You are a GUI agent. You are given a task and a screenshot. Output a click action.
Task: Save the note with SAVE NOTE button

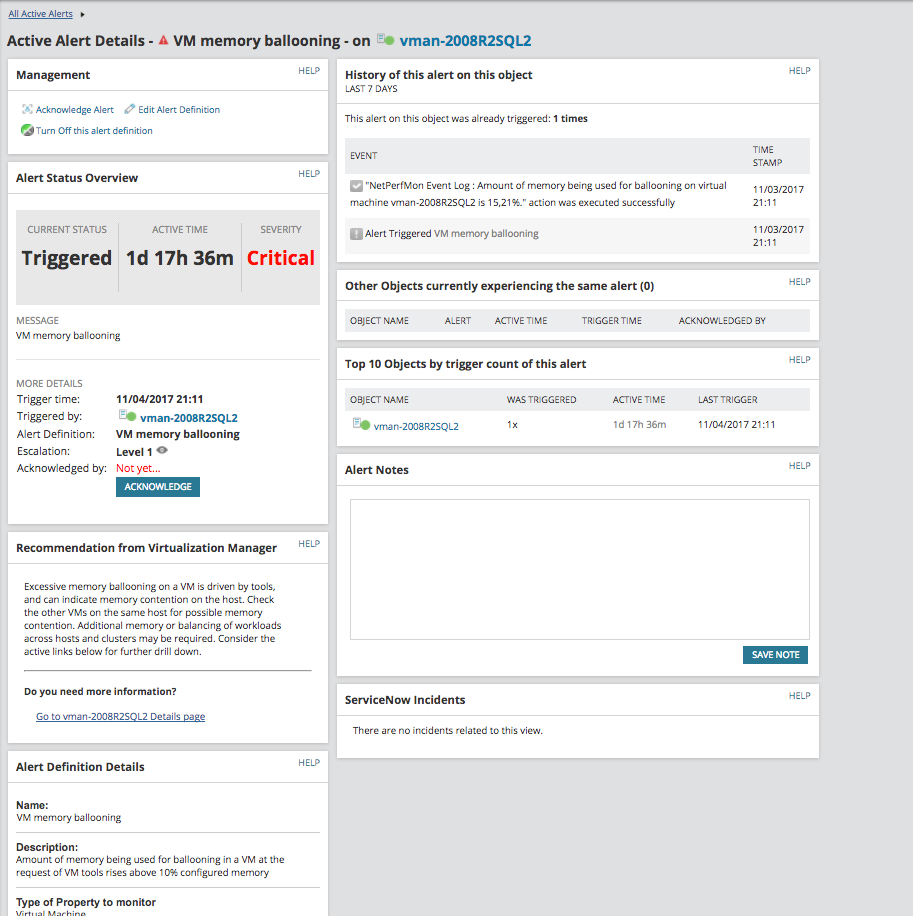coord(775,655)
